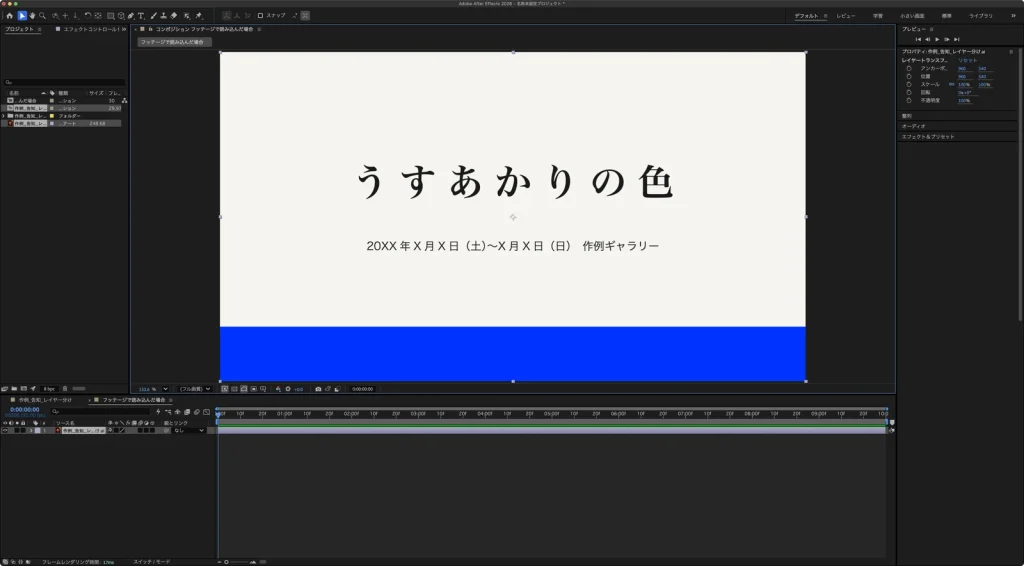
Task: Take snapshot with camera icon
Action: coord(318,389)
